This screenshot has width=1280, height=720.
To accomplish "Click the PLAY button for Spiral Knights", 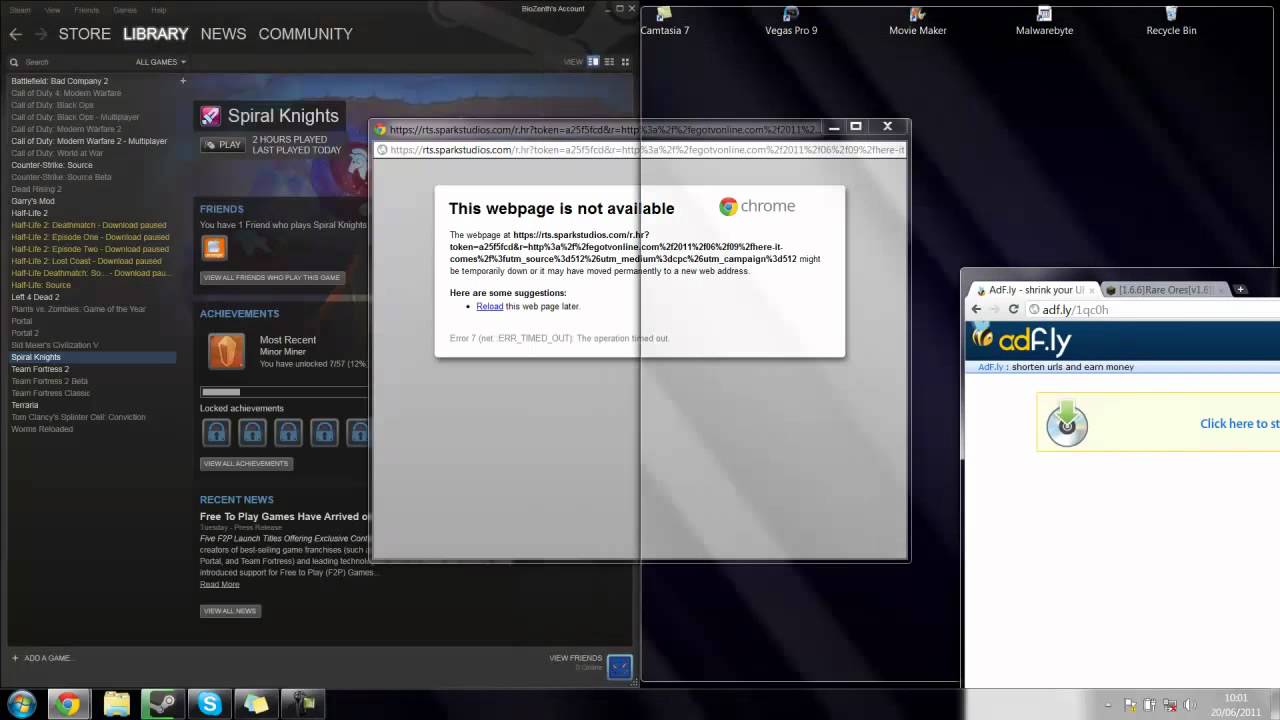I will coord(223,145).
